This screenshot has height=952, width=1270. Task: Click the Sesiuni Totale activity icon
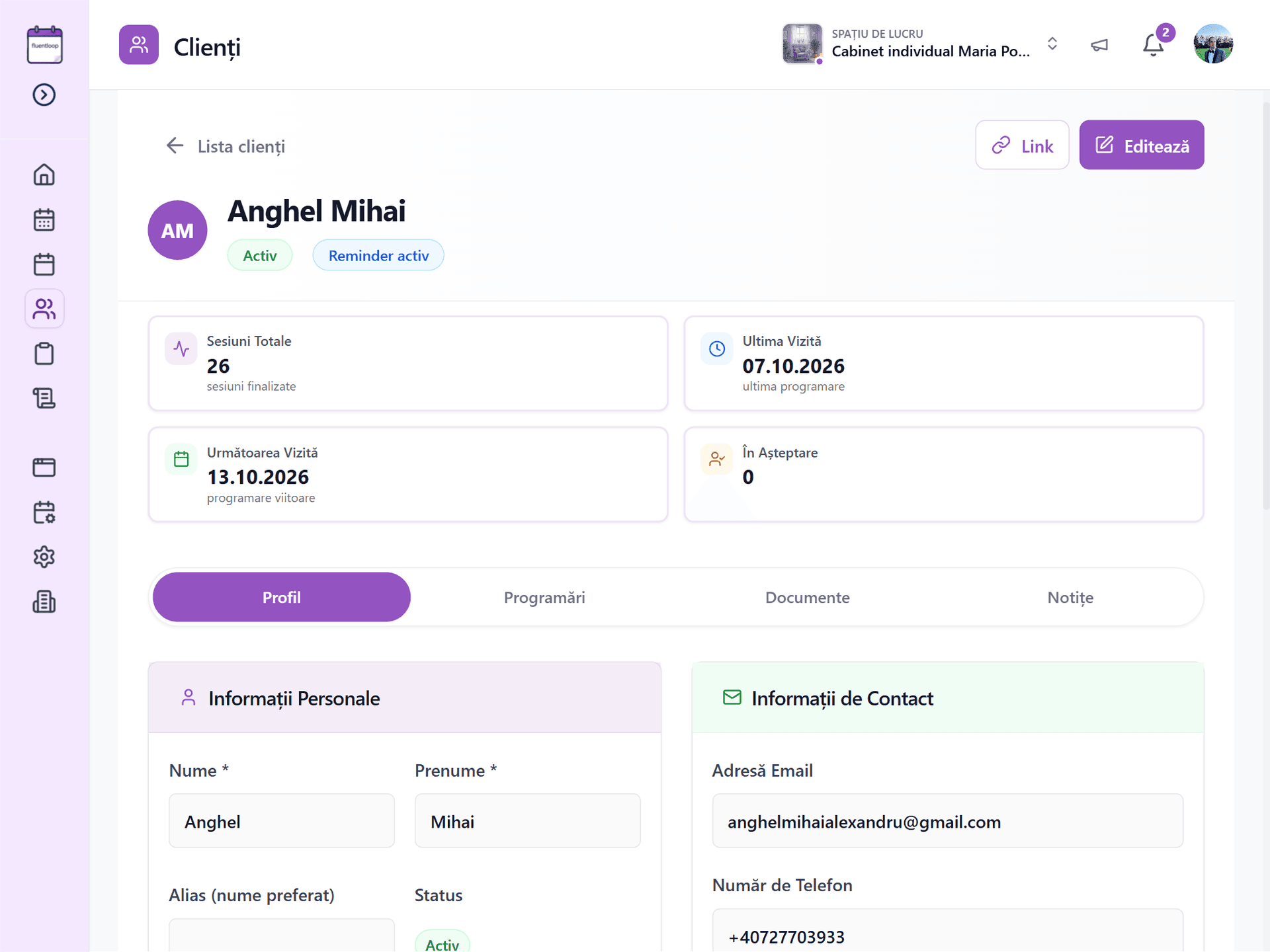(181, 348)
